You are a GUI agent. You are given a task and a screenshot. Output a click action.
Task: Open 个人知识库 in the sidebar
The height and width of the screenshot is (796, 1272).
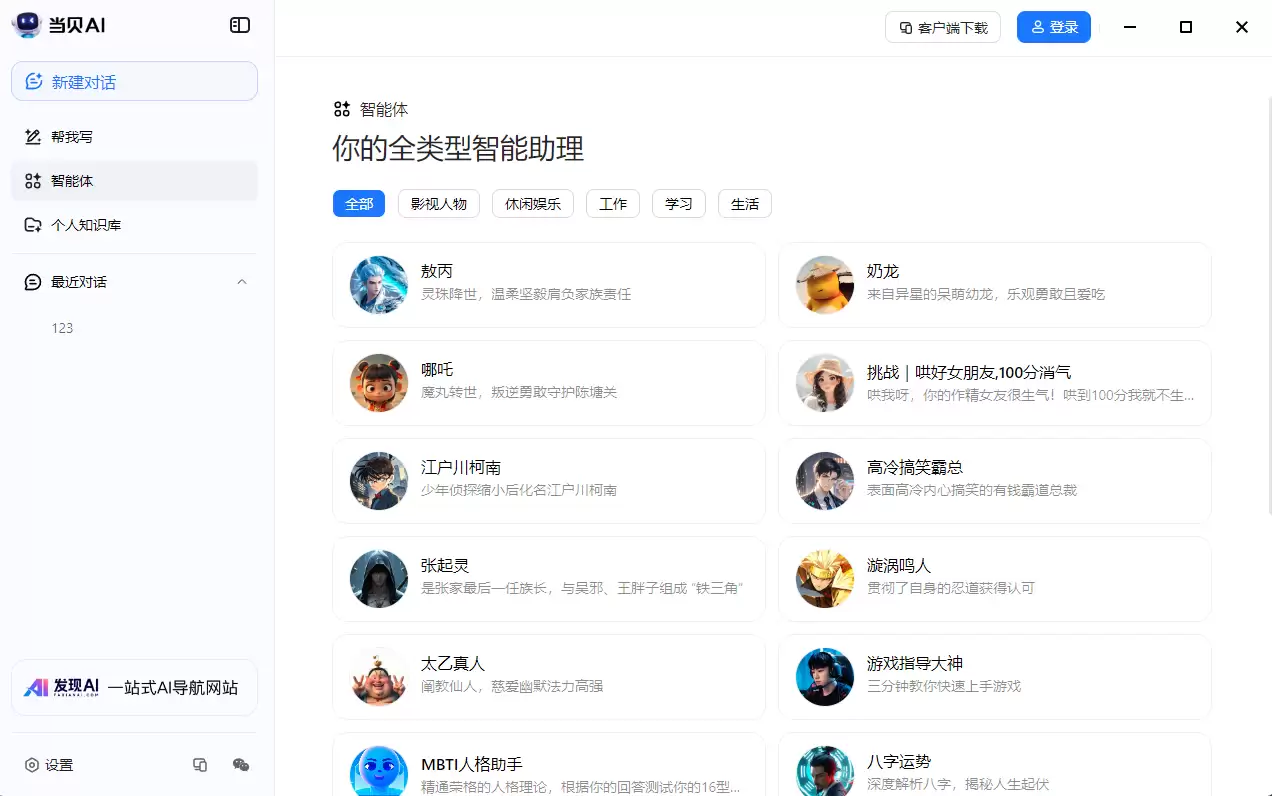86,225
